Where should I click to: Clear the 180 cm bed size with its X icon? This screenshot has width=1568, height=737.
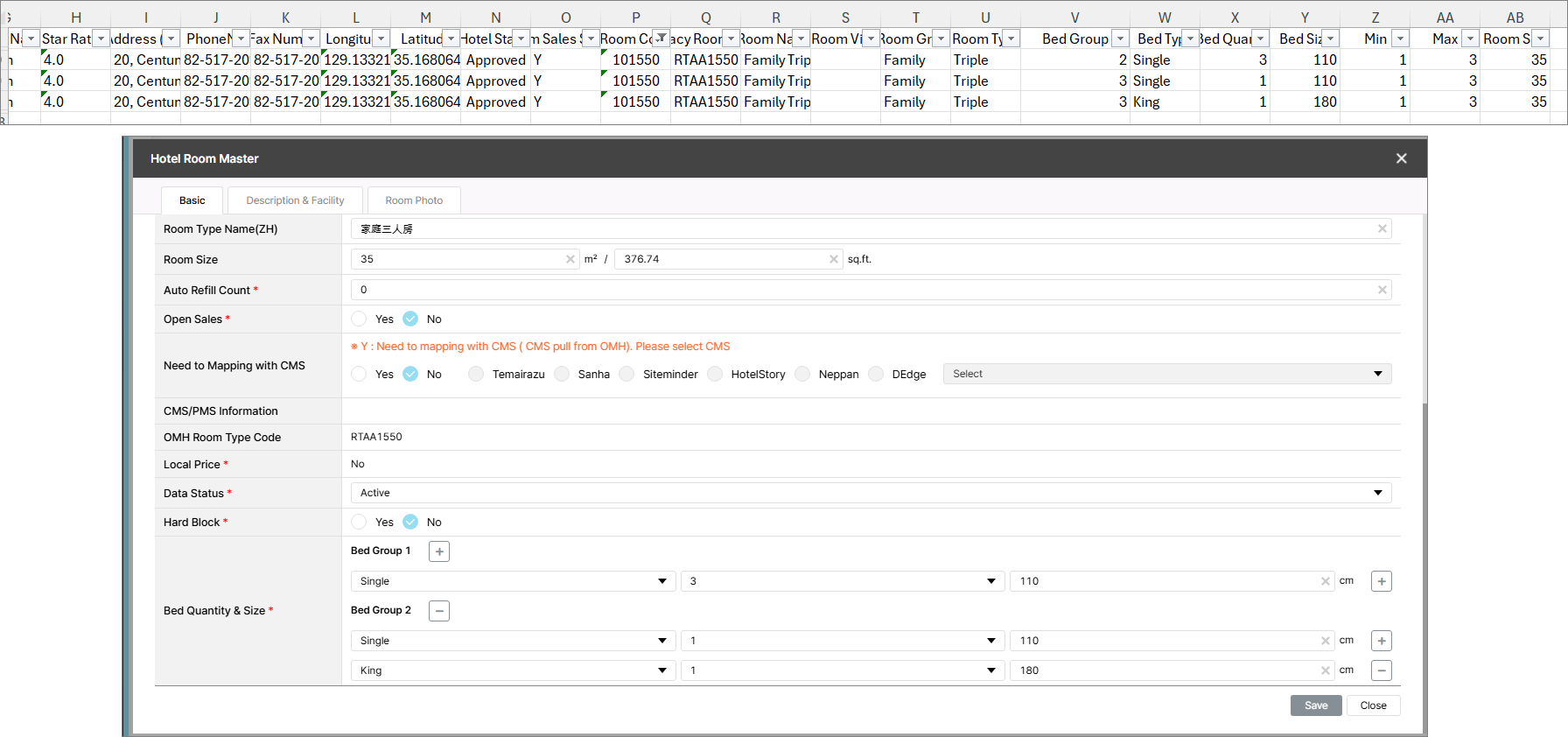point(1325,670)
